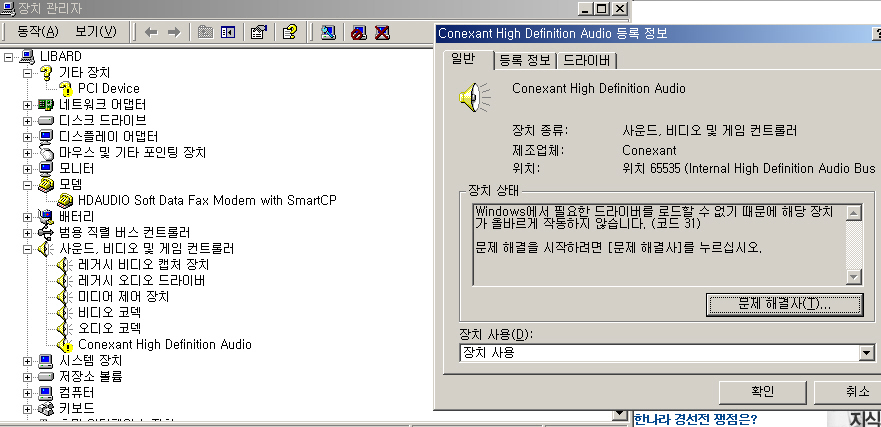This screenshot has height=427, width=881.
Task: Click the 디스크 드라이브 disk icon
Action: pyautogui.click(x=46, y=120)
